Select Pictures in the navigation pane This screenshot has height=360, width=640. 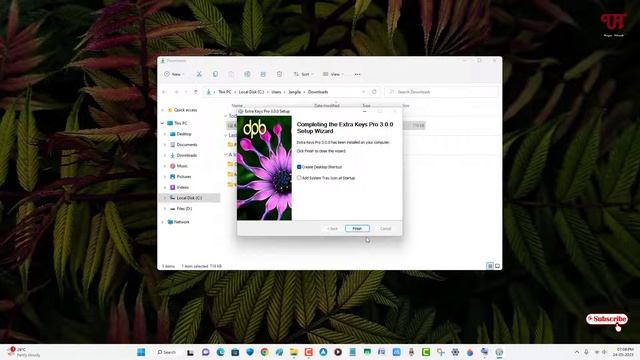coord(183,176)
